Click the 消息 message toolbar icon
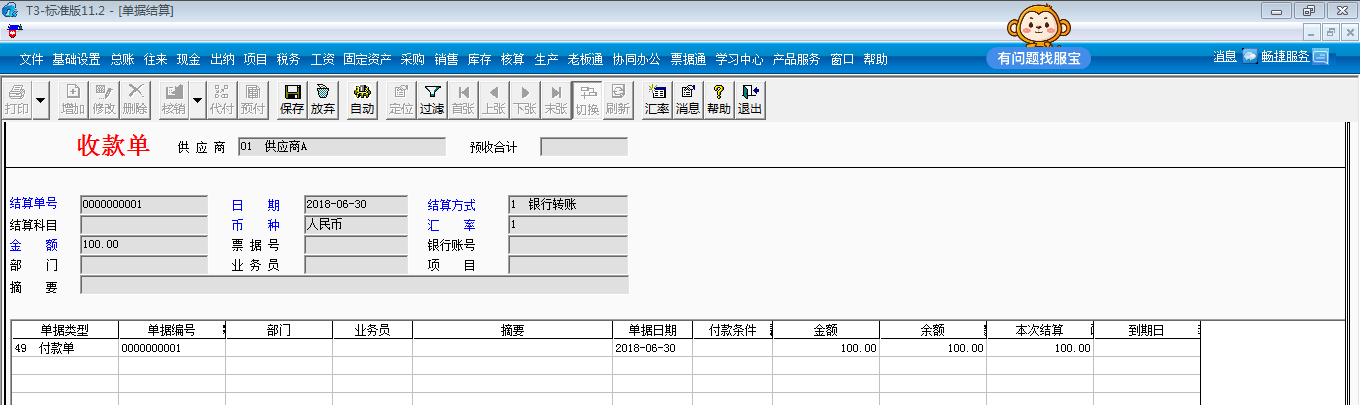Image resolution: width=1360 pixels, height=405 pixels. pos(688,100)
